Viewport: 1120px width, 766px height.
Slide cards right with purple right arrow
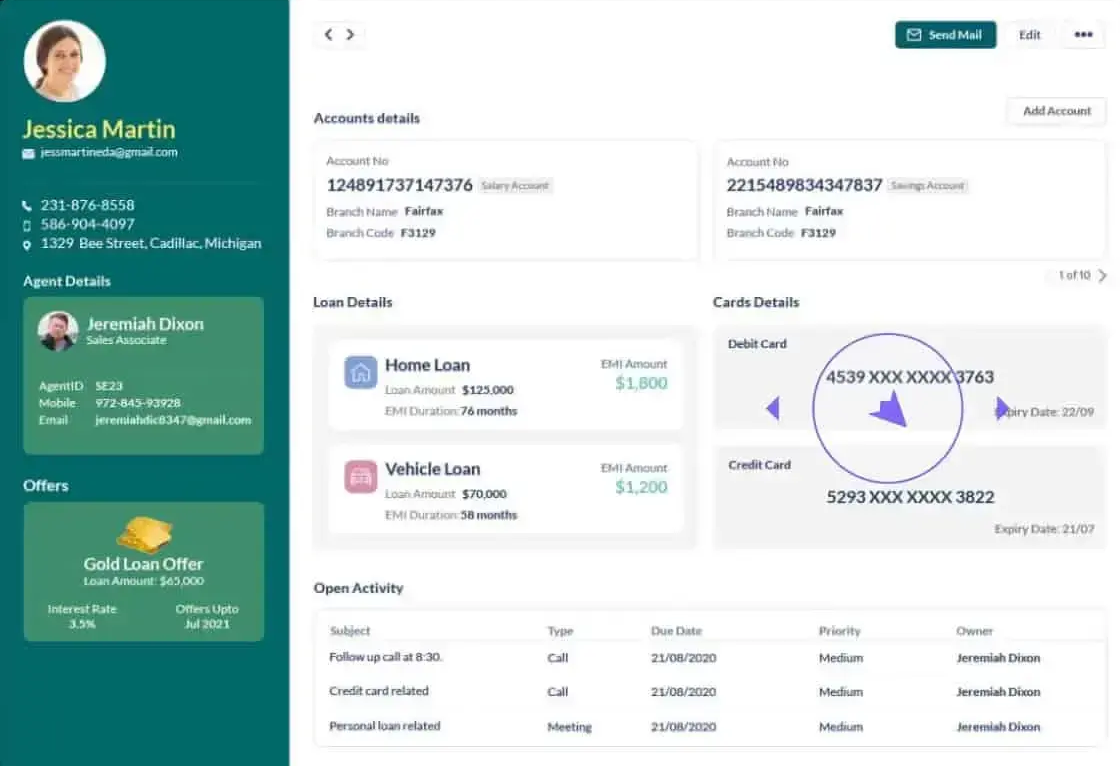tap(1002, 408)
